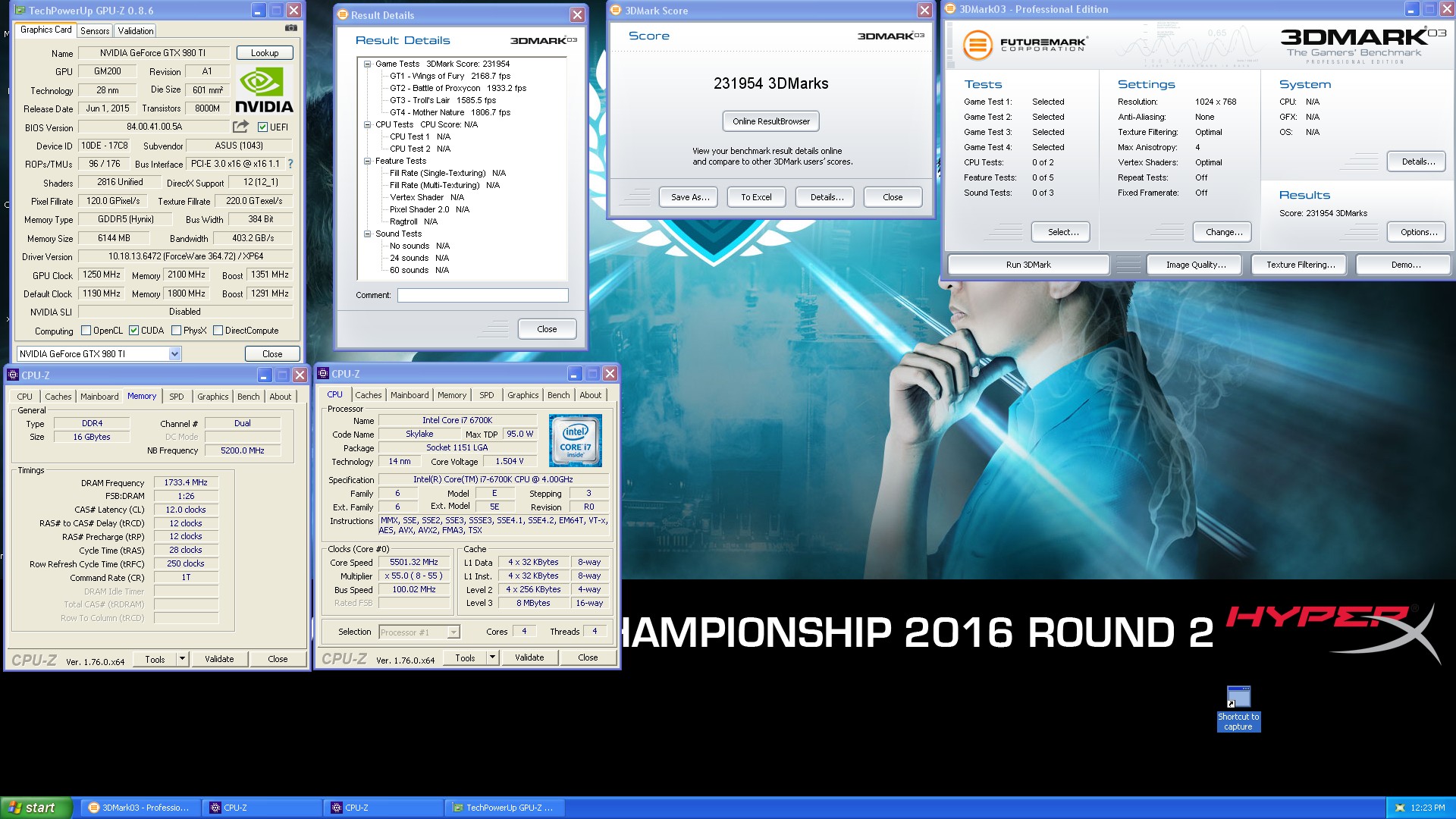Screen dimensions: 1456x819
Task: Toggle the UEFI checkbox in GPU-Z
Action: (x=262, y=127)
